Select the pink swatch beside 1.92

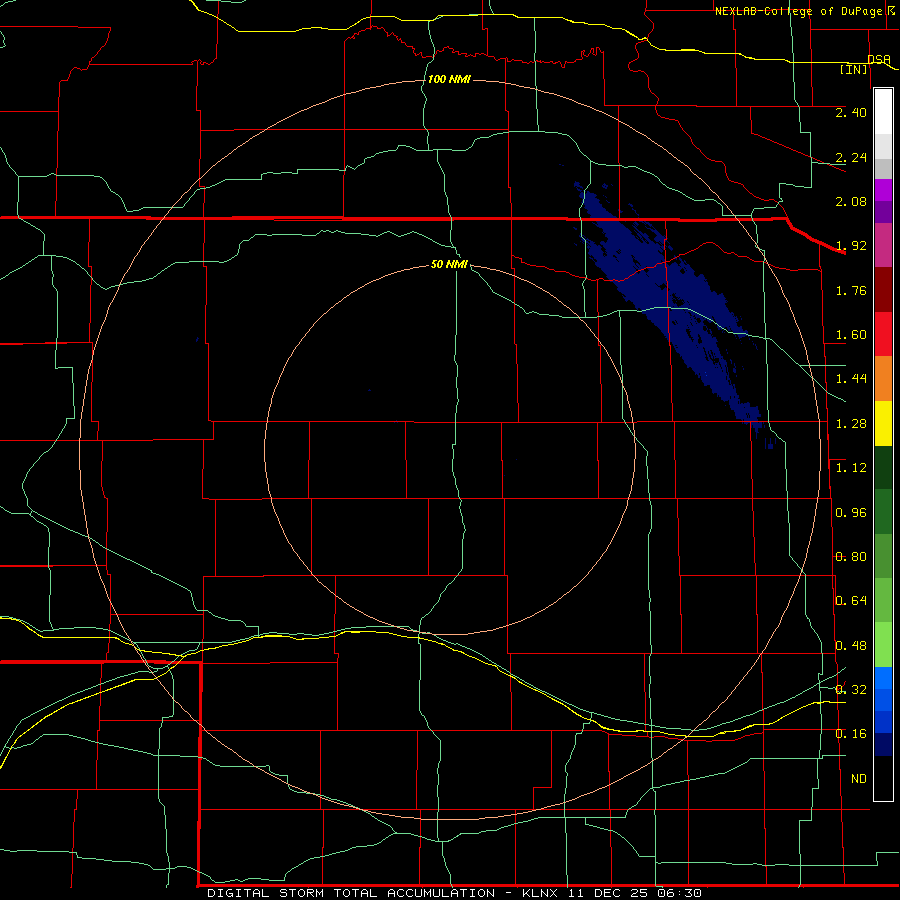[x=883, y=245]
